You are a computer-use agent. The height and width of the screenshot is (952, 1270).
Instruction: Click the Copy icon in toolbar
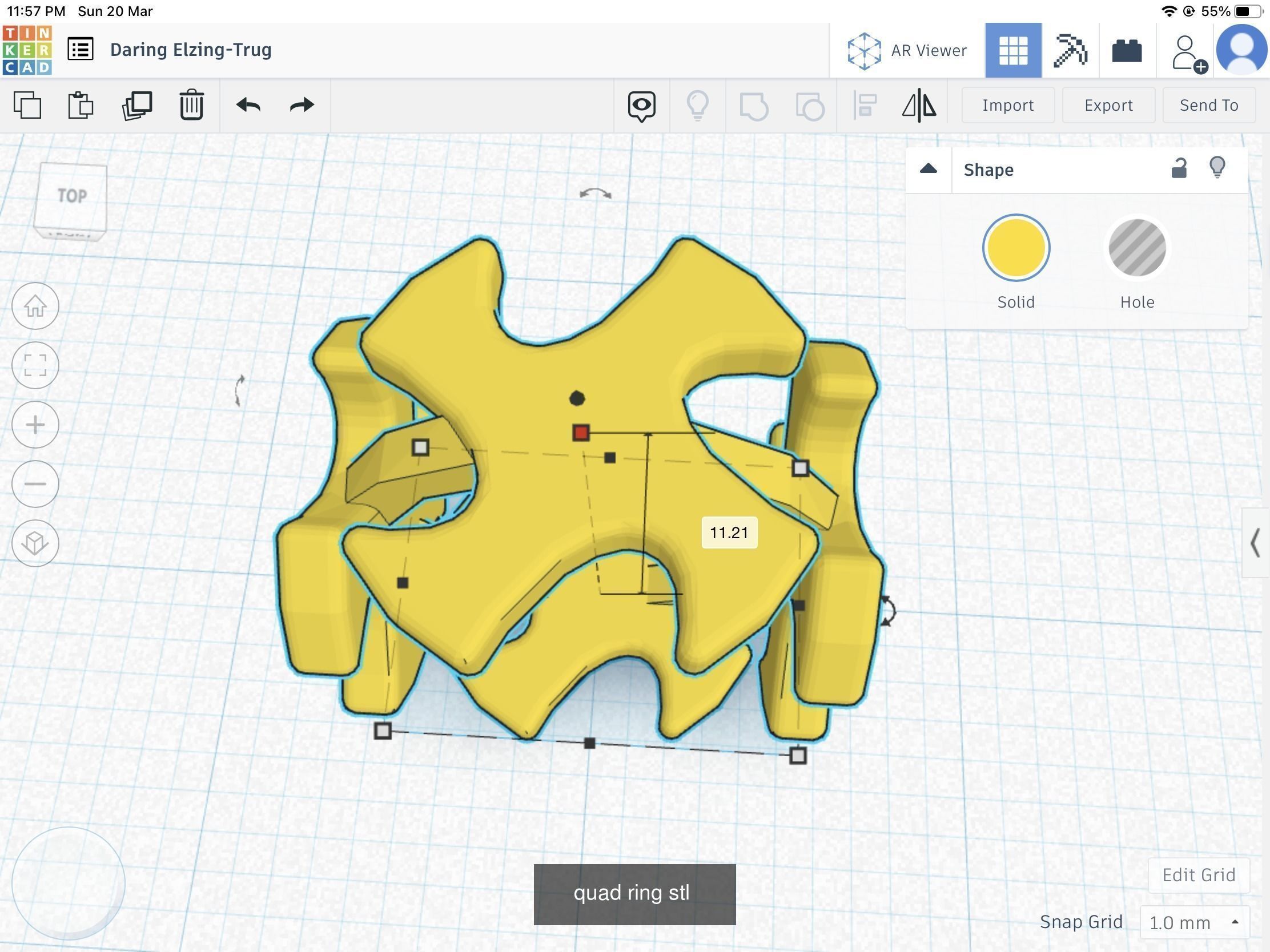27,106
